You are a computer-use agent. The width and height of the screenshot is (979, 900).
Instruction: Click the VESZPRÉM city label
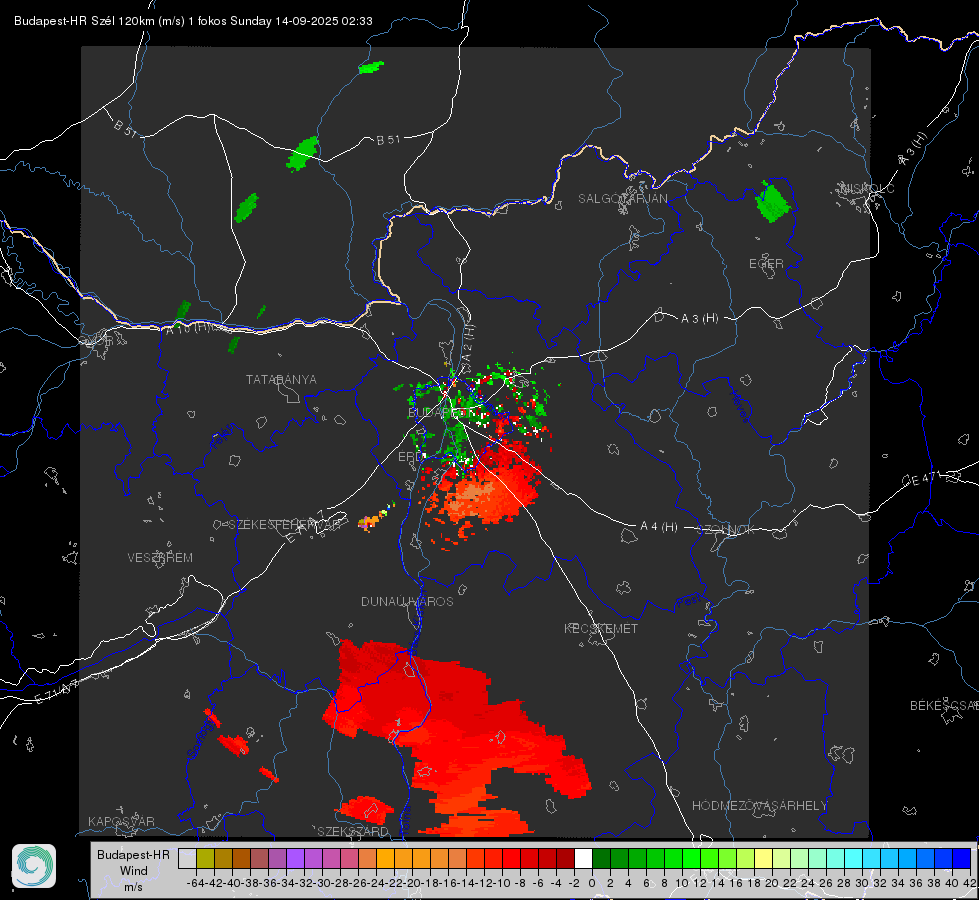click(x=160, y=557)
